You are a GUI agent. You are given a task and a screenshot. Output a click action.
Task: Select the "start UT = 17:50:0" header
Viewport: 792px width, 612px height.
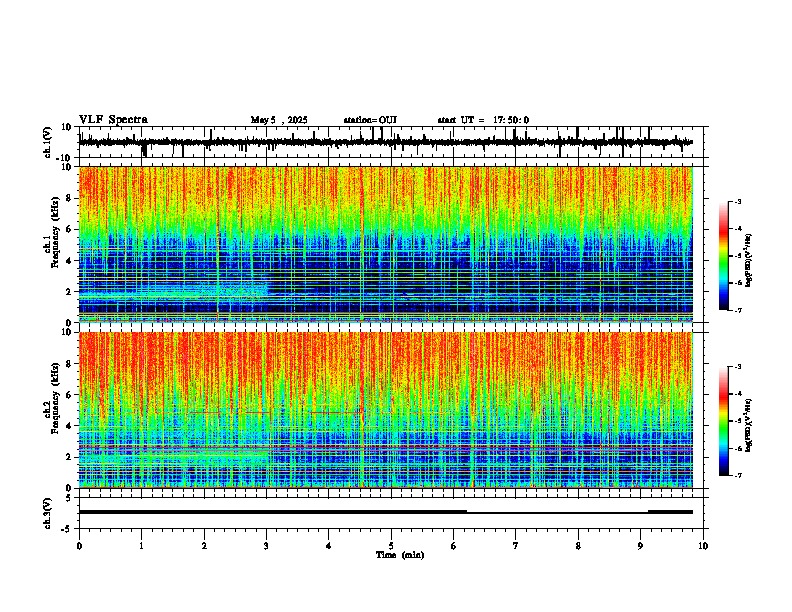click(x=483, y=120)
